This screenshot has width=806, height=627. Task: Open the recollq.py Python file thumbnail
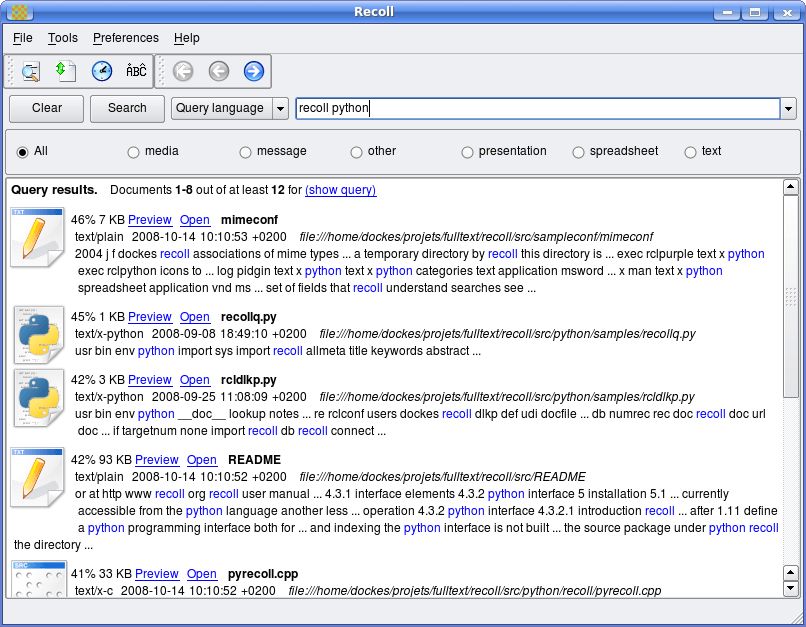[x=37, y=335]
